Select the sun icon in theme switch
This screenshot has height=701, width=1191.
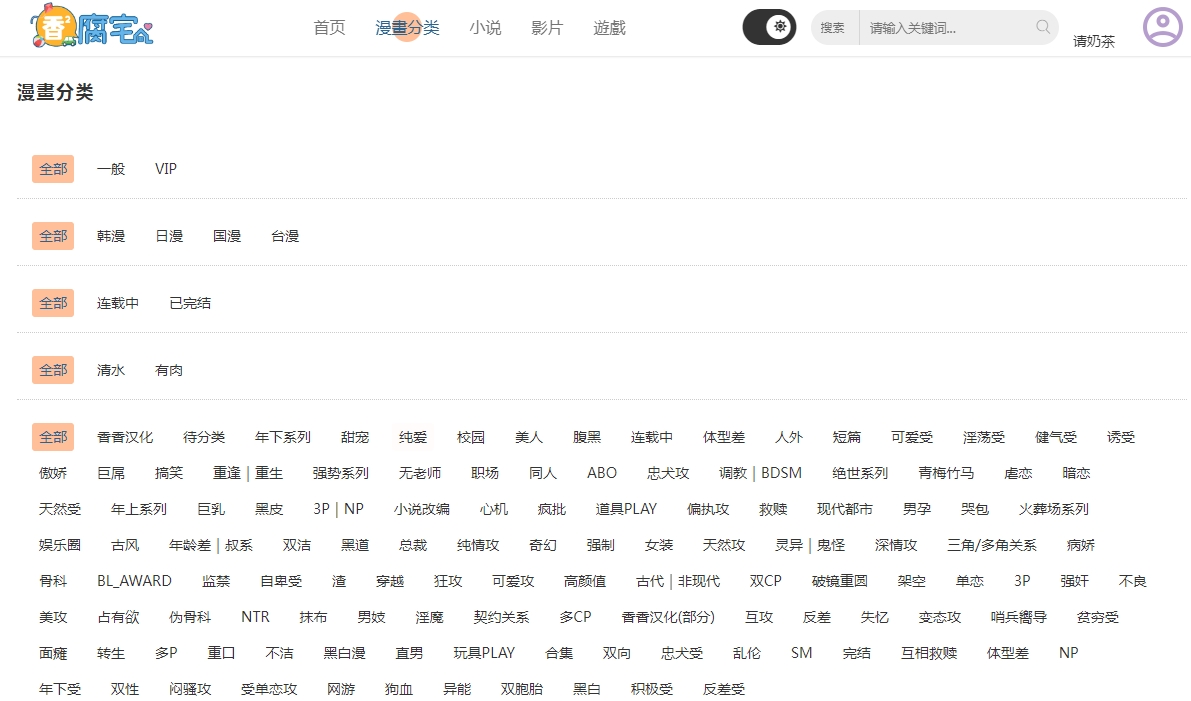pyautogui.click(x=781, y=27)
